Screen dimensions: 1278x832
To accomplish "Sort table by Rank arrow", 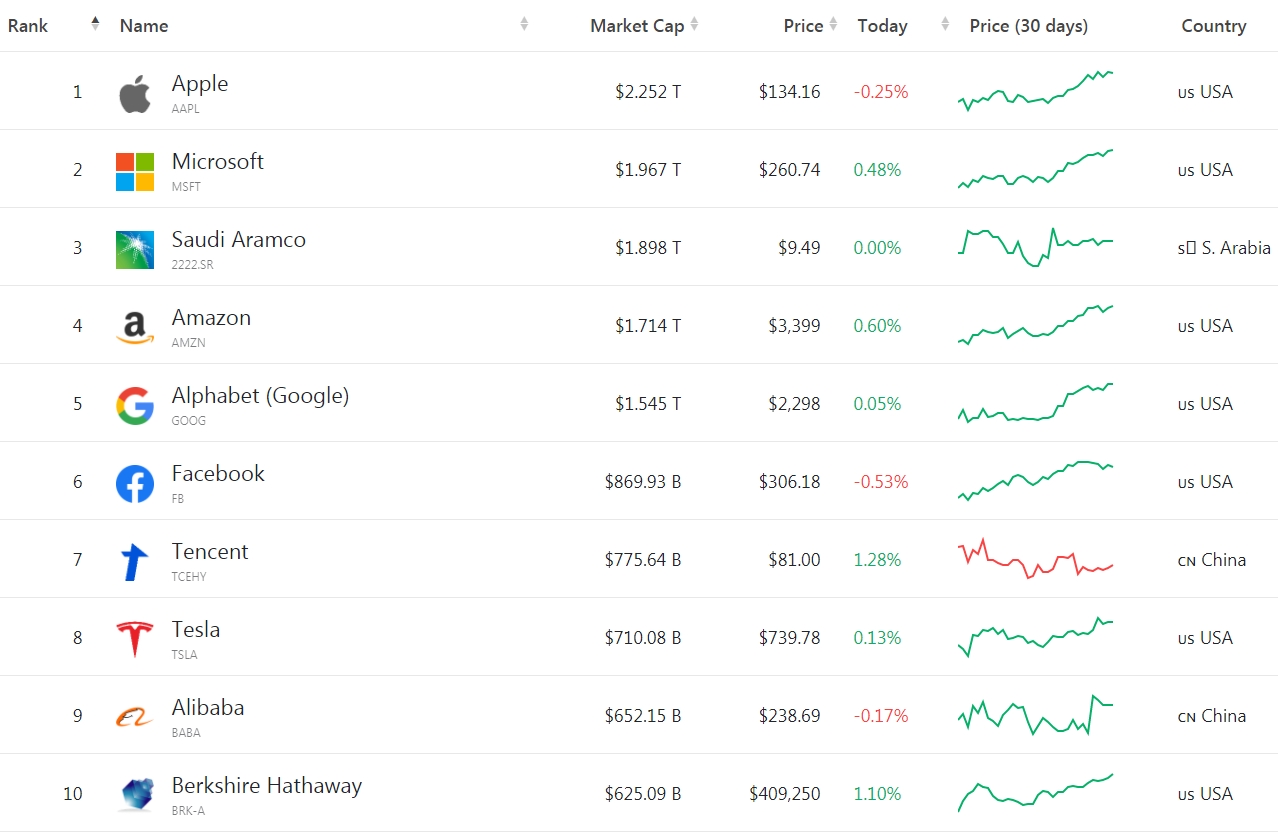I will (95, 24).
